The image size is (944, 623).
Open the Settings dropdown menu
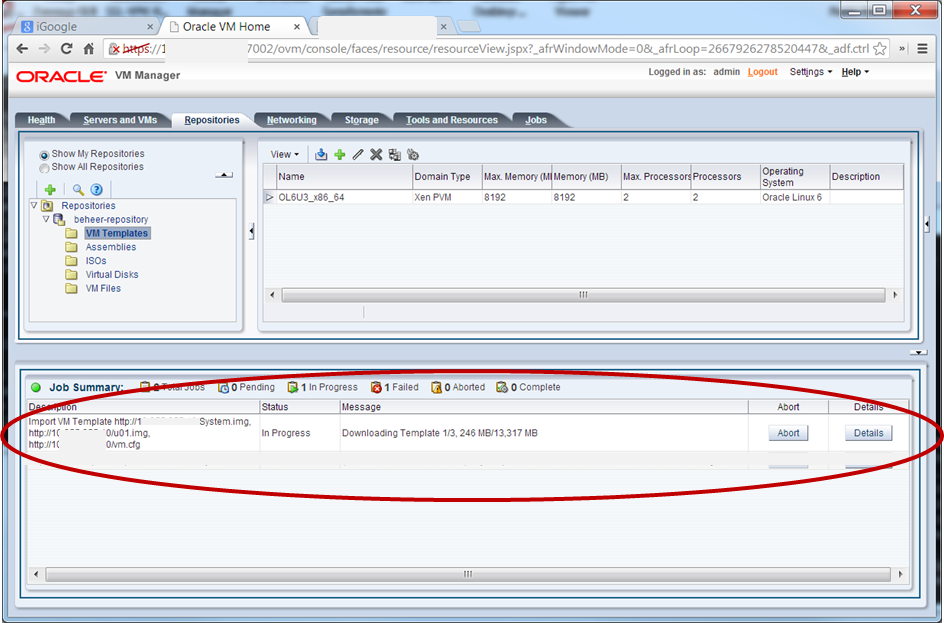[810, 72]
